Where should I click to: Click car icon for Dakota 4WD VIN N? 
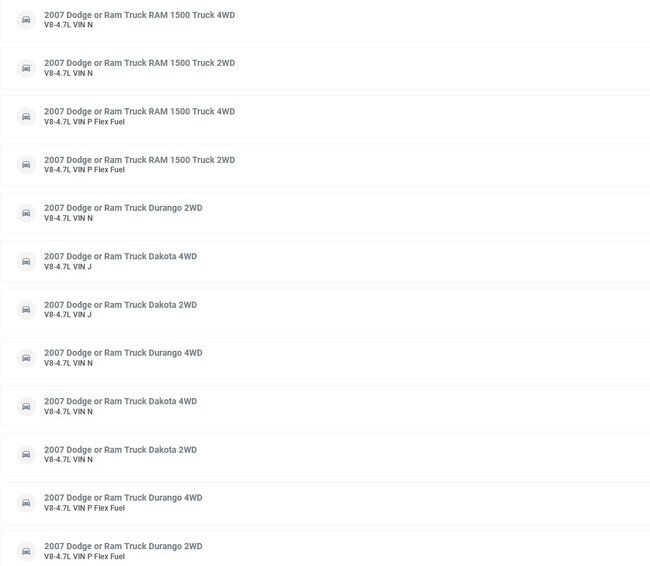[x=26, y=406]
